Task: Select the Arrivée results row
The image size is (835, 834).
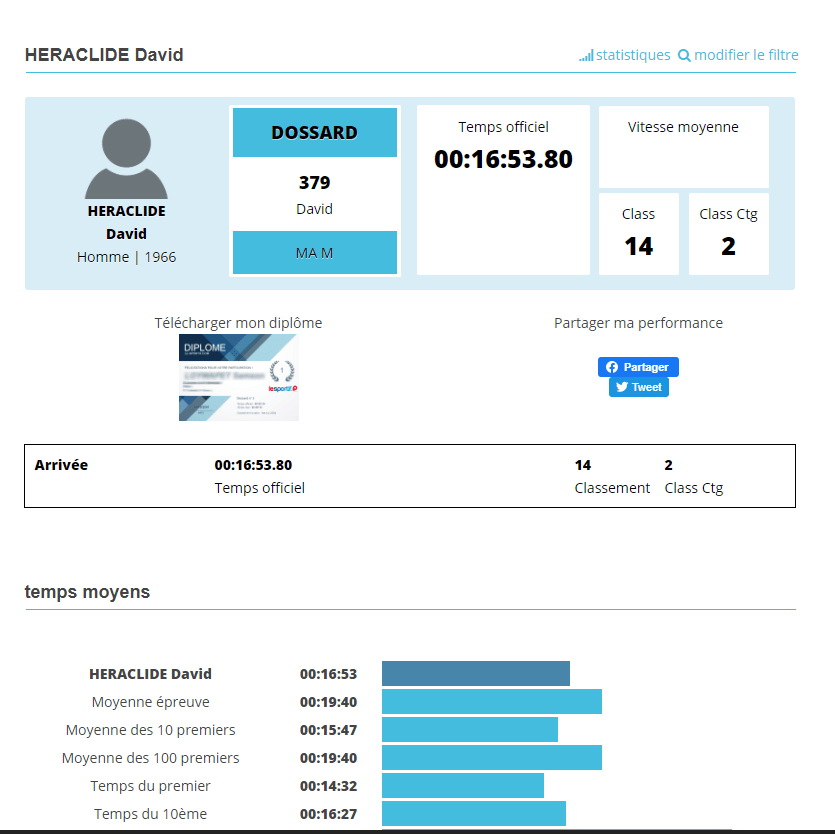Action: click(409, 476)
